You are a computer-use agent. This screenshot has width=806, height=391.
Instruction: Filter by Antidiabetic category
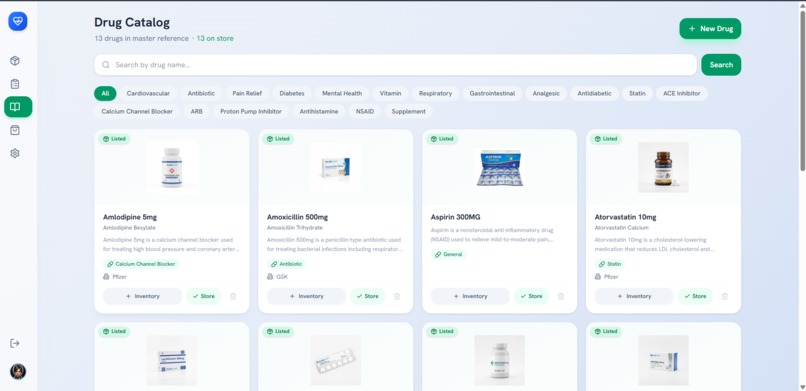coord(594,94)
